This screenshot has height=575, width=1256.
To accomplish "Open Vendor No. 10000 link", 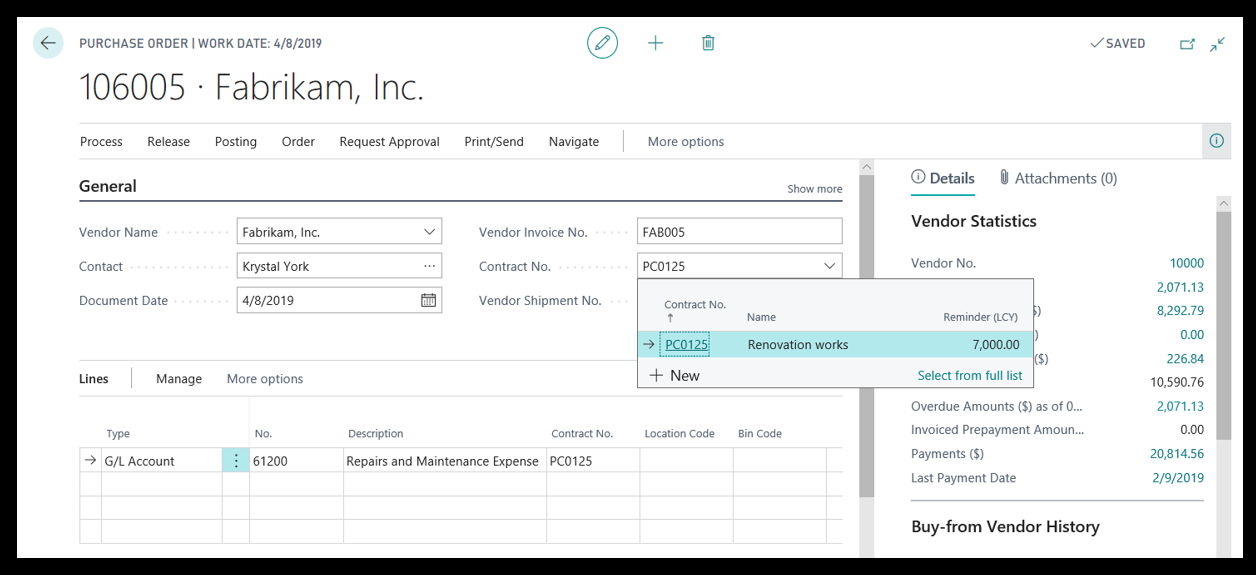I will (1186, 263).
